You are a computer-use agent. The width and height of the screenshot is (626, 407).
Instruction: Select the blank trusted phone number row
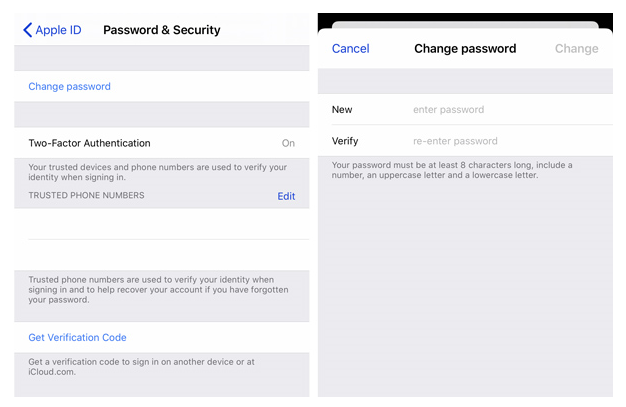point(162,224)
